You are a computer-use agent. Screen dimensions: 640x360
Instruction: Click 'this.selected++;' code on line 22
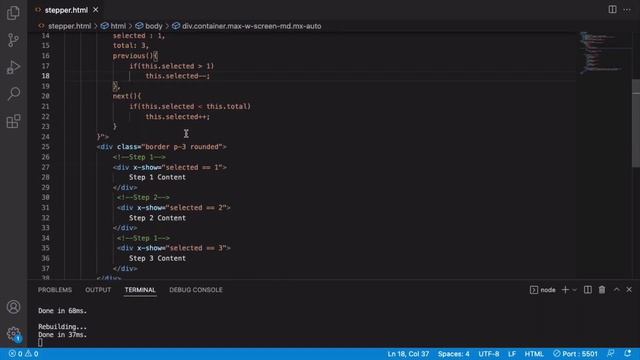(178, 117)
